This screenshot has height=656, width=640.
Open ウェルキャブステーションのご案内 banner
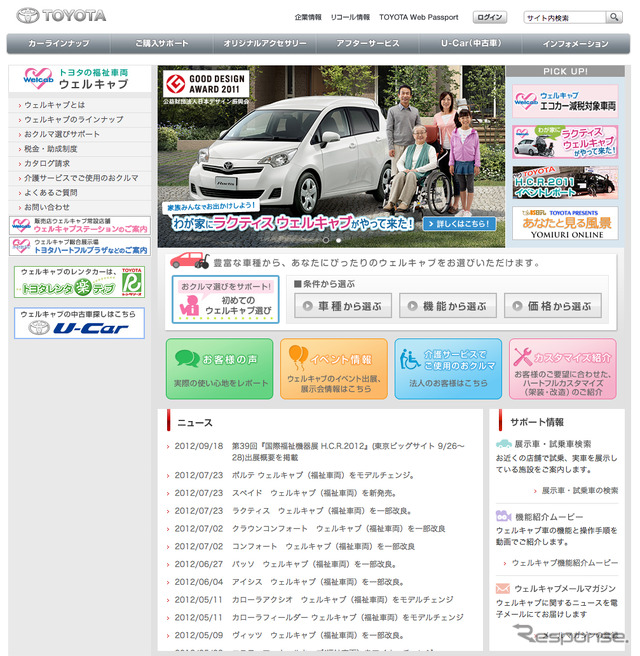click(x=80, y=226)
